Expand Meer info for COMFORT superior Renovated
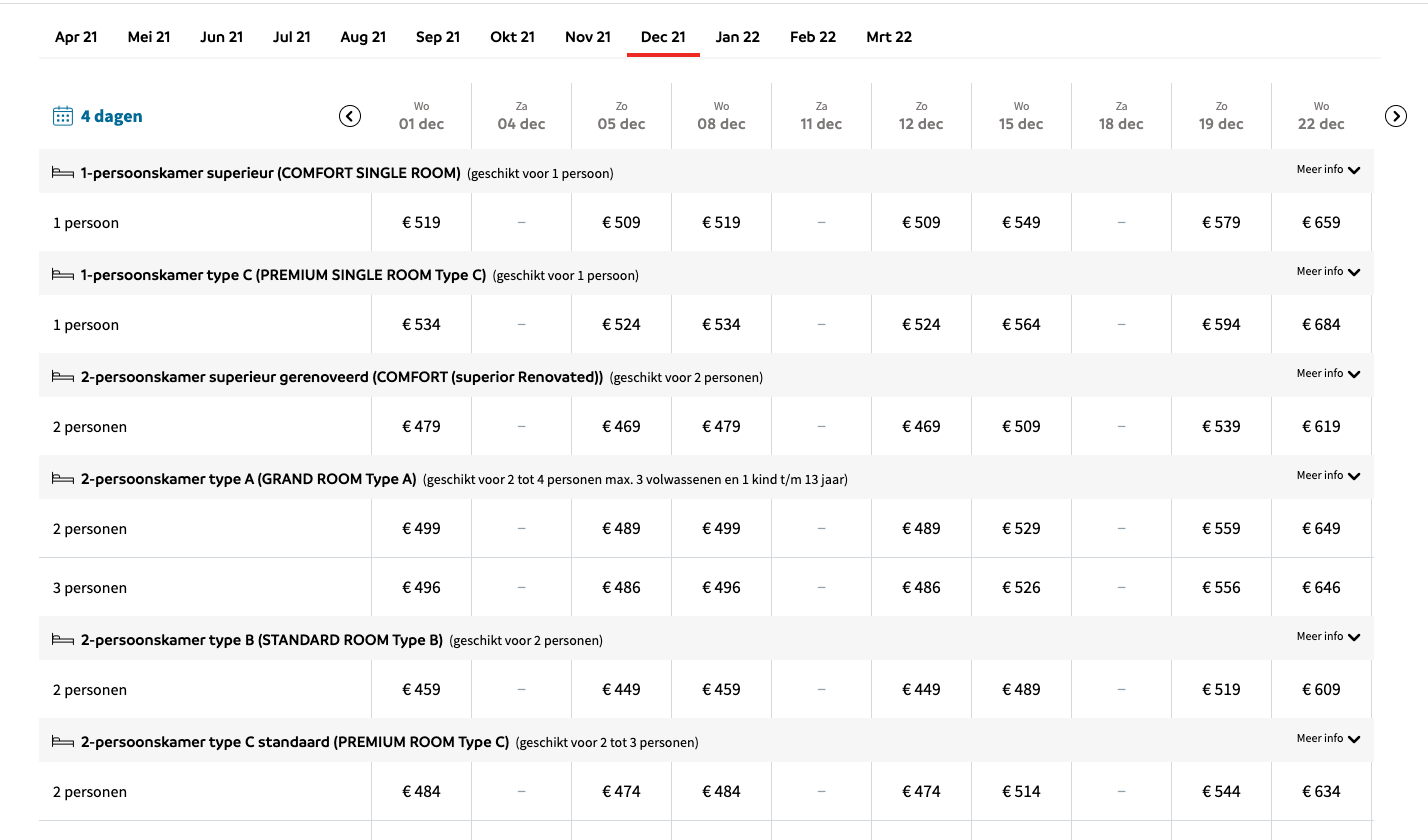This screenshot has width=1428, height=840. tap(1328, 374)
